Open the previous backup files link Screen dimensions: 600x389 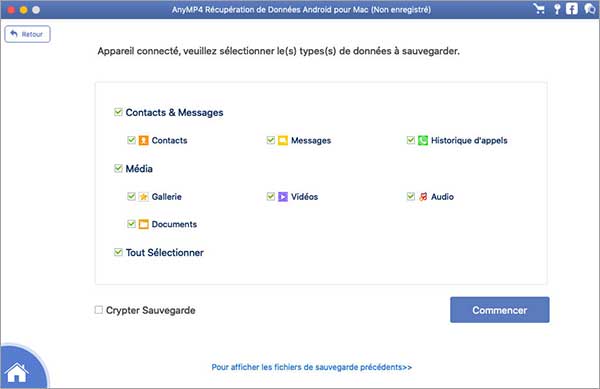coord(312,367)
